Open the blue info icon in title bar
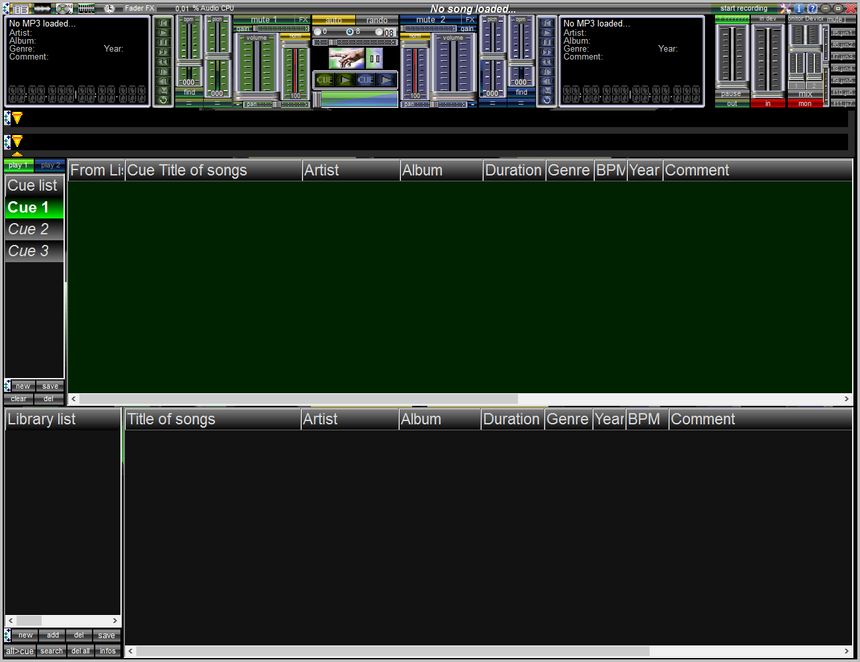Screen dimensions: 860x662 (x=799, y=8)
